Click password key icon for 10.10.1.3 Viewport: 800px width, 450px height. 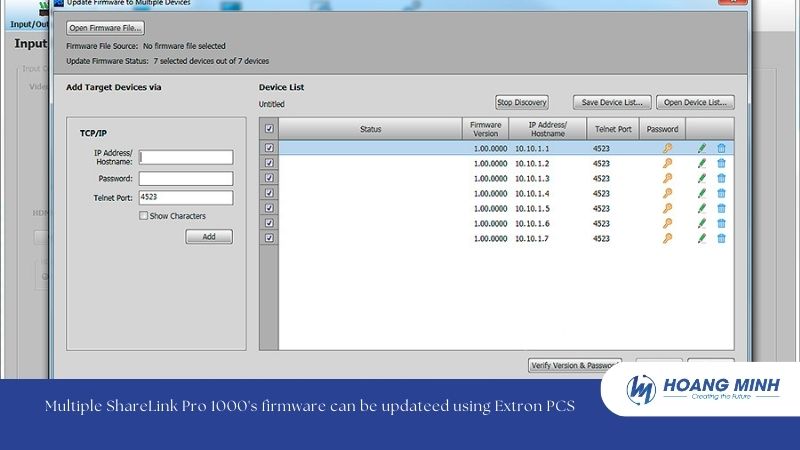click(667, 178)
